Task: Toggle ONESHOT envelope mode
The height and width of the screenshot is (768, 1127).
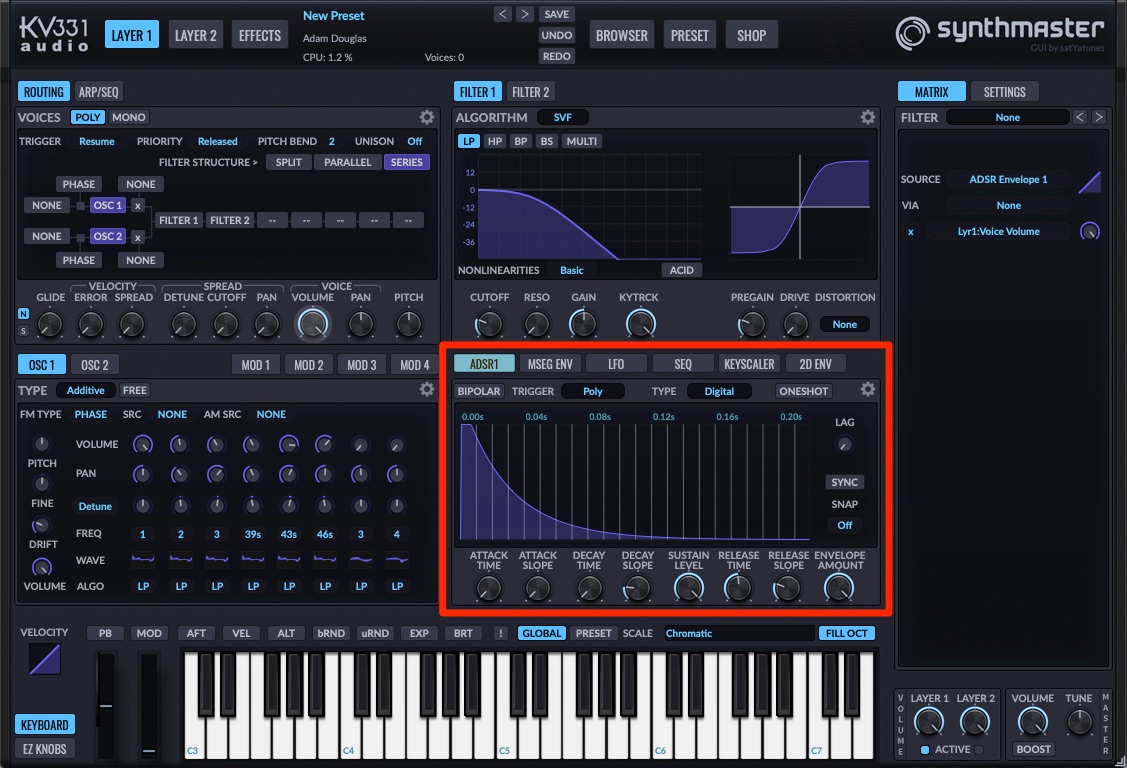Action: click(x=804, y=391)
